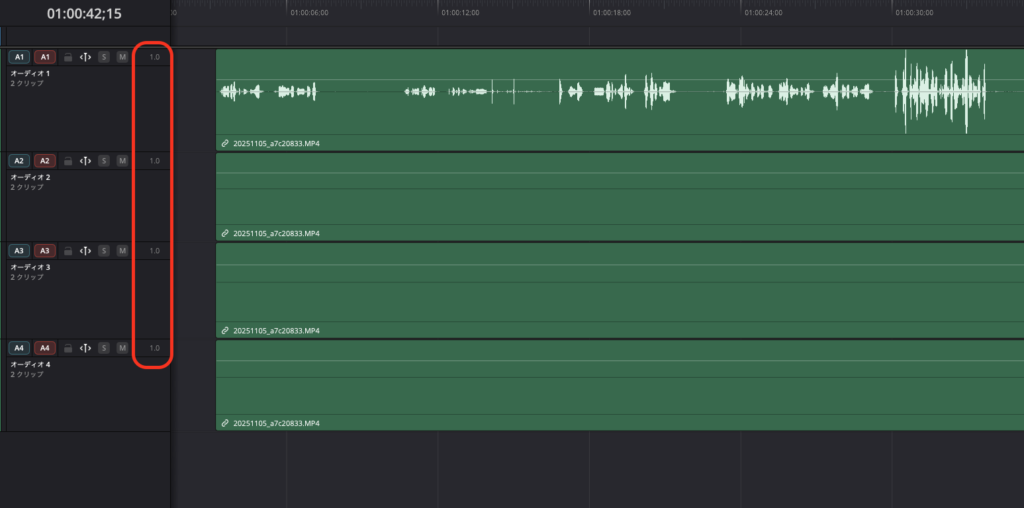
Task: Lock audio track A4
Action: (68, 348)
